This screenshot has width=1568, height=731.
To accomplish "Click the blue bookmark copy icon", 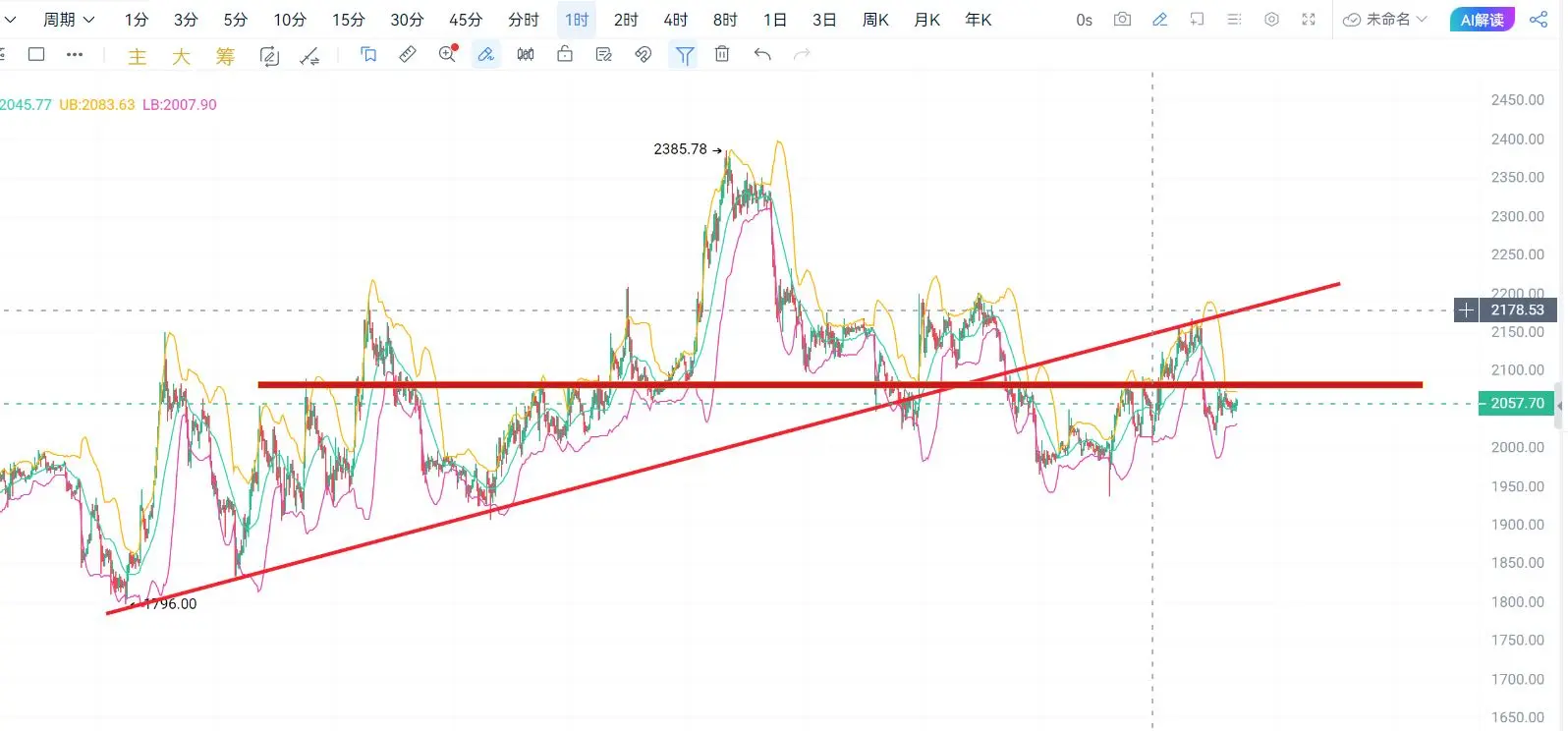I will click(368, 55).
